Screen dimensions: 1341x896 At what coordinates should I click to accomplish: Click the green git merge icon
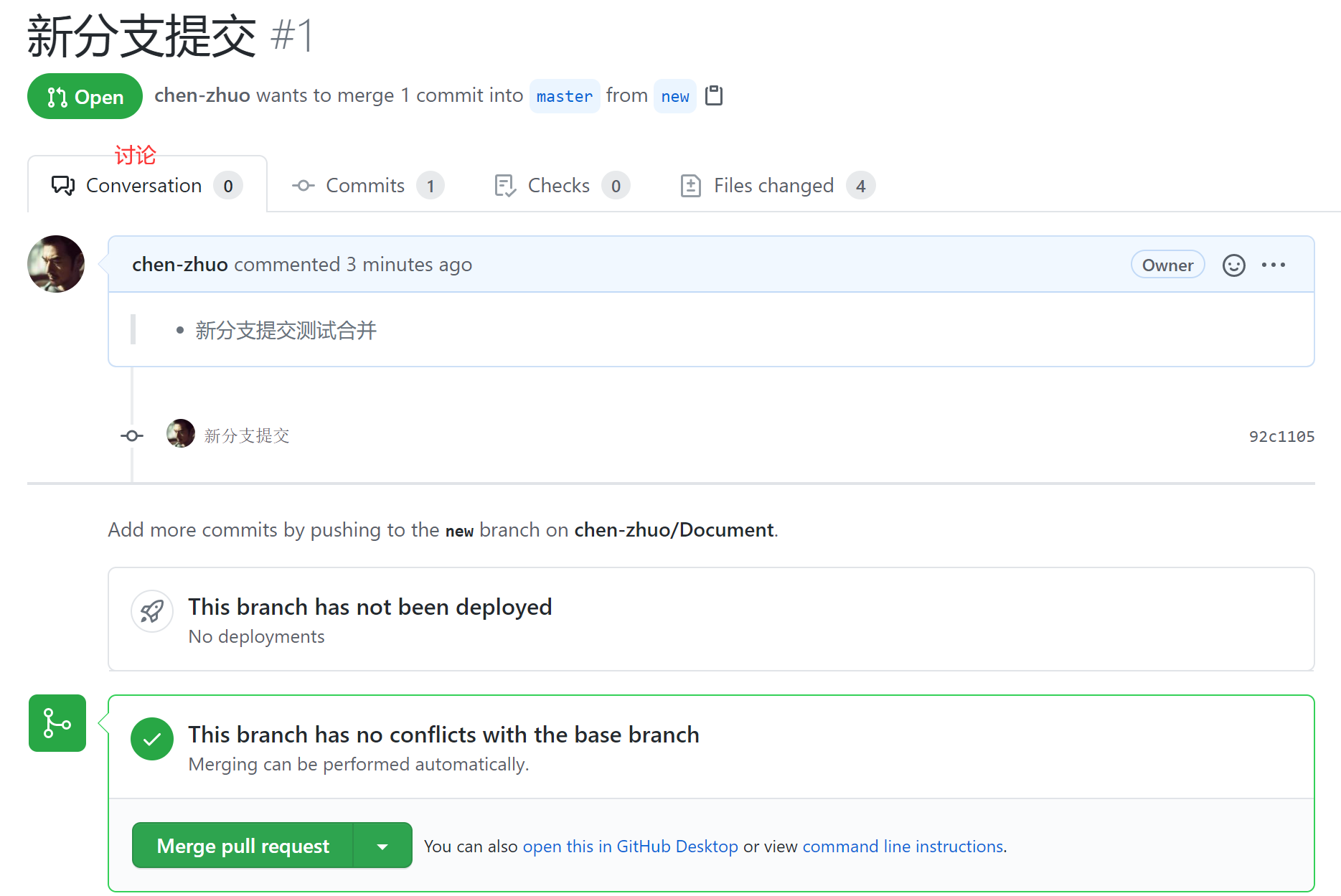tap(57, 723)
